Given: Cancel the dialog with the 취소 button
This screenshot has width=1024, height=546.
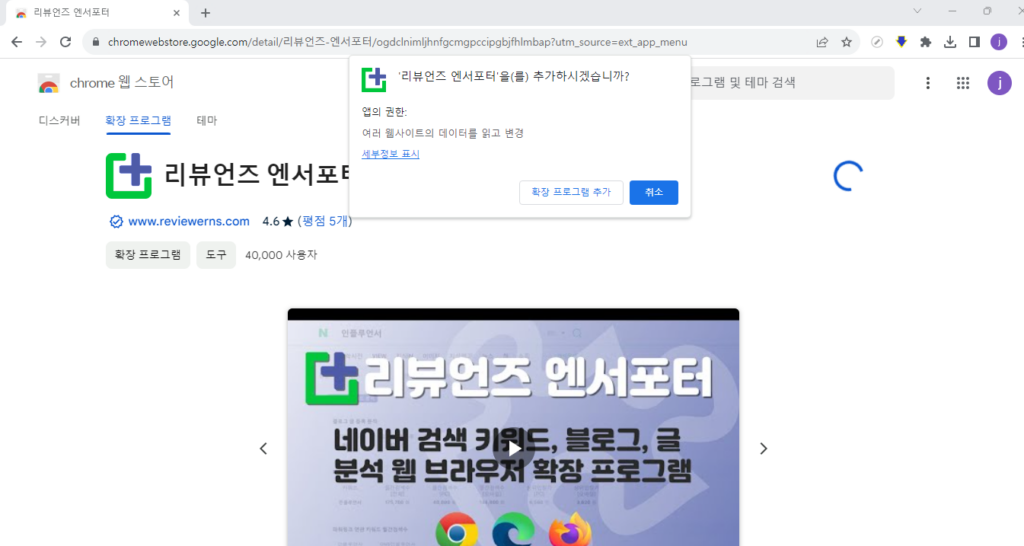Looking at the screenshot, I should pyautogui.click(x=654, y=192).
